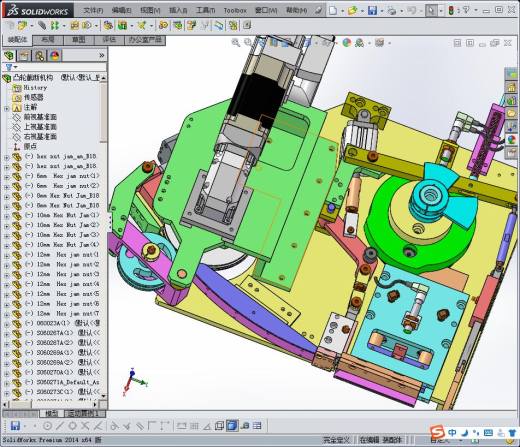520x447 pixels.
Task: Click feature tree horizontal scrollbar right arrow
Action: [x=95, y=404]
